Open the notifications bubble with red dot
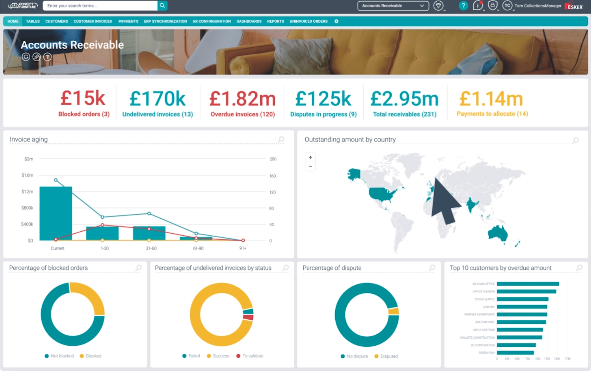 pos(478,5)
